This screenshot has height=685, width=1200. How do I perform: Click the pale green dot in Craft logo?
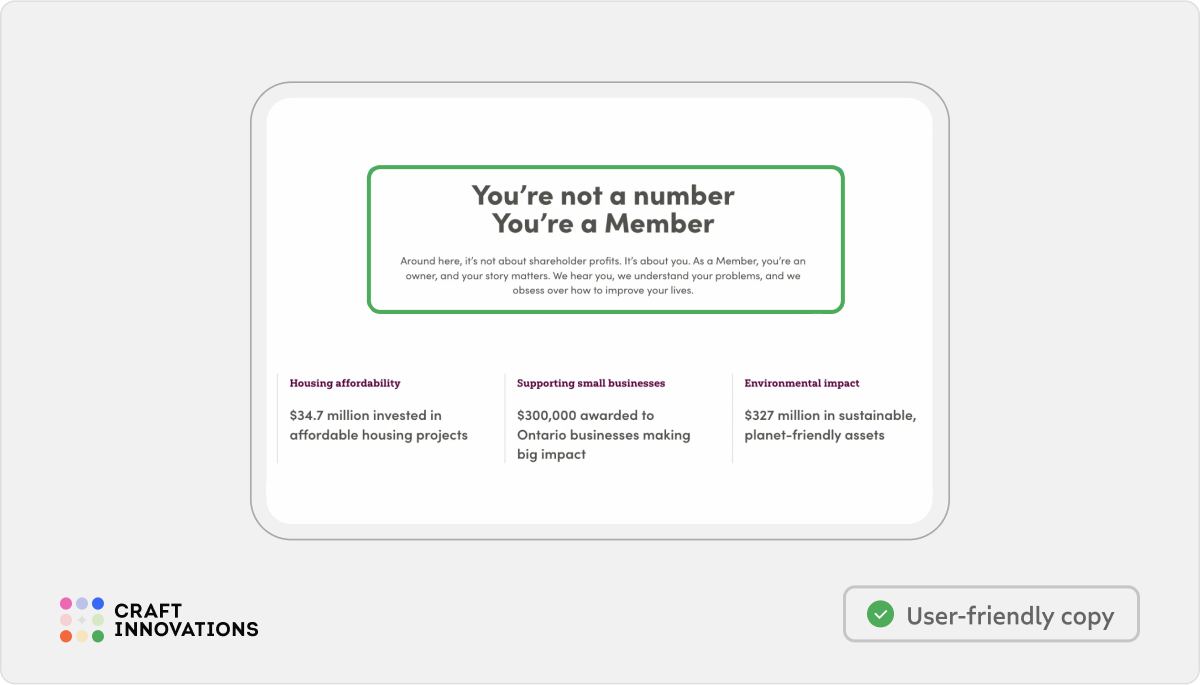[x=98, y=620]
